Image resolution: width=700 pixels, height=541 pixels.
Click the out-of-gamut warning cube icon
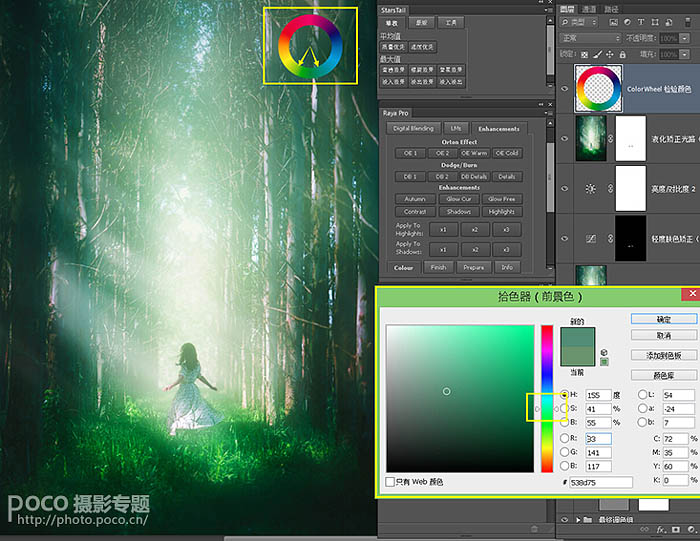tap(604, 352)
